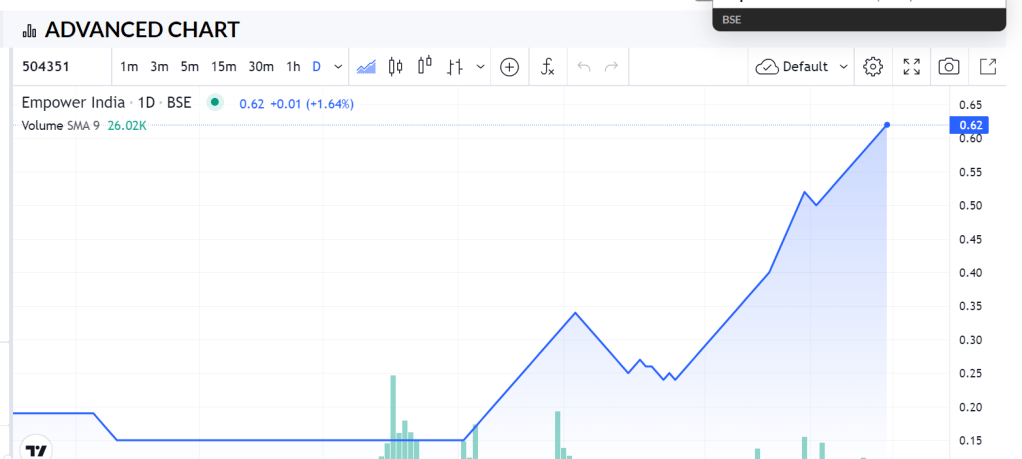Open chart settings gear
This screenshot has width=1022, height=459.
pos(873,67)
